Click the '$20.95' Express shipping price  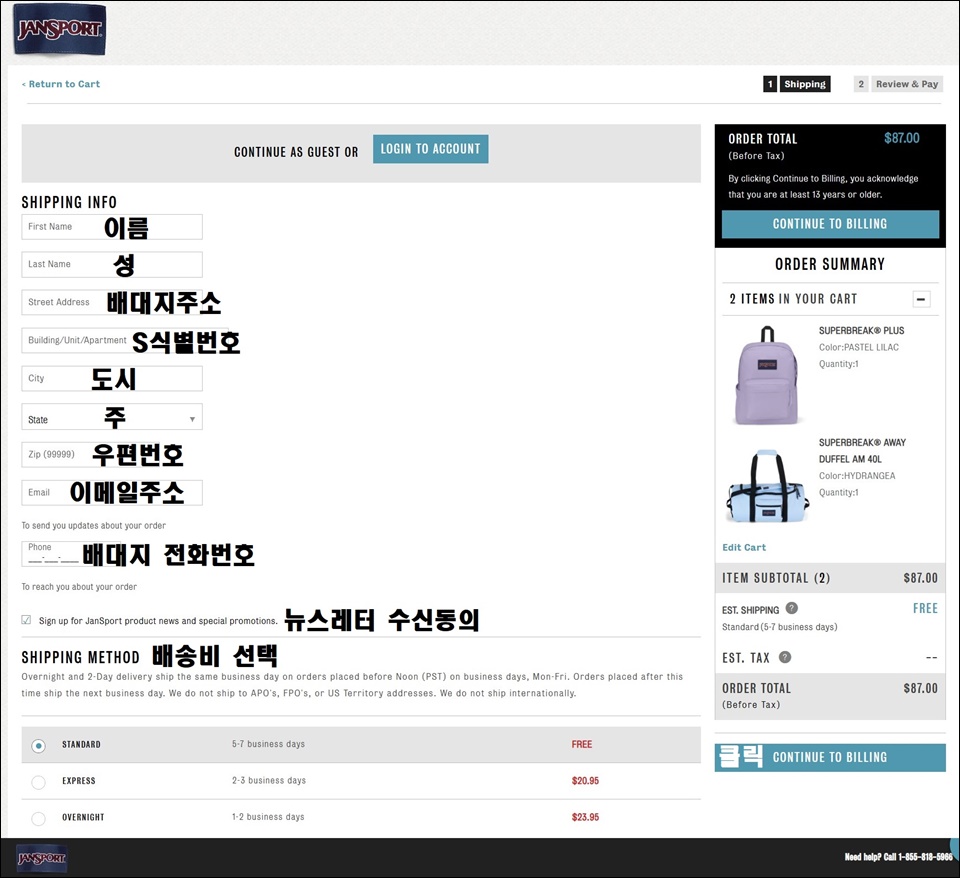click(x=585, y=781)
